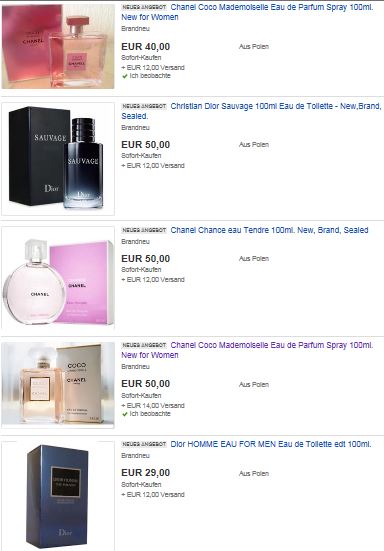Click the green checkmark beside EUR 14,00 listing

click(124, 414)
